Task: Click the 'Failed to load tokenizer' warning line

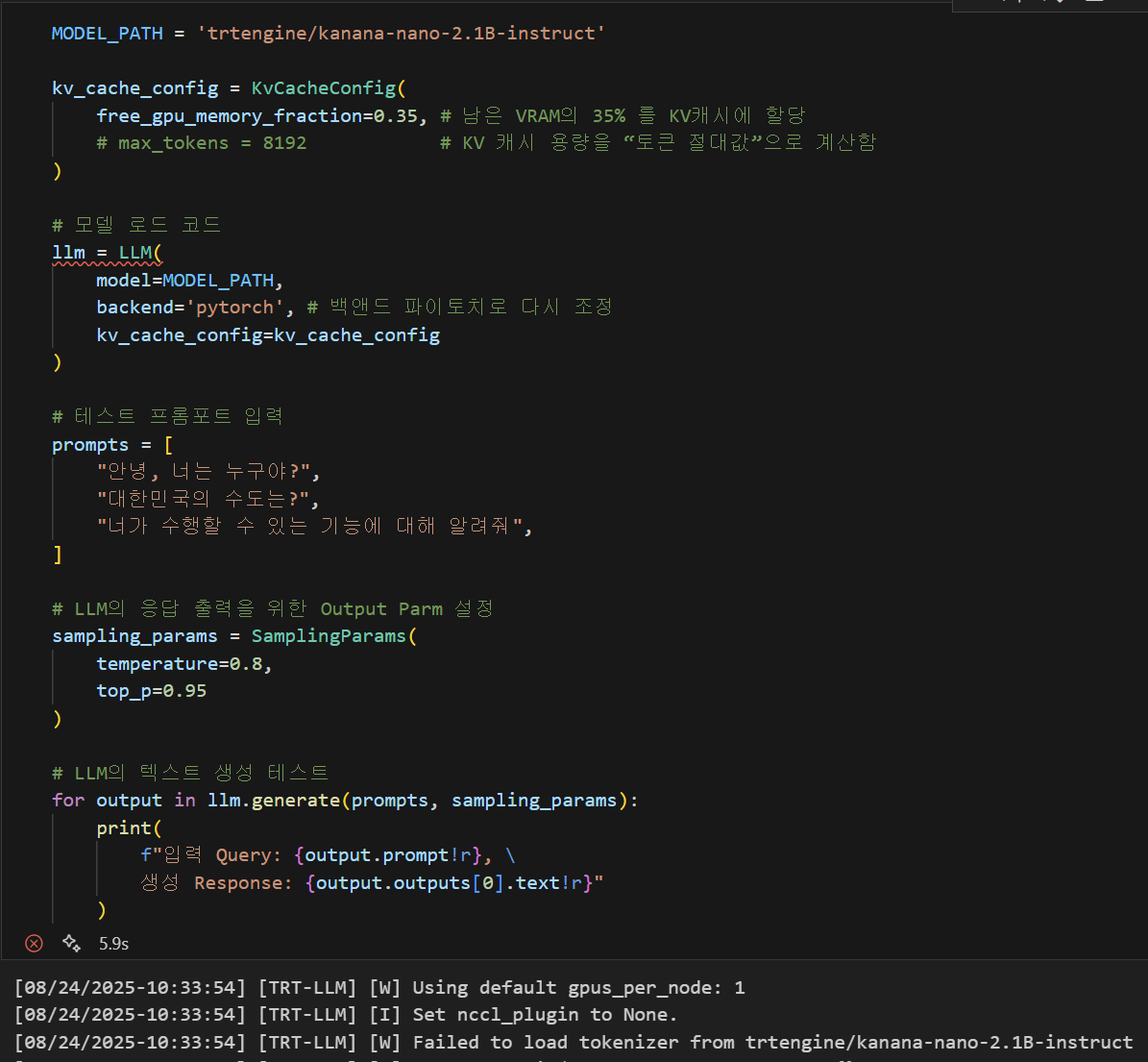Action: (x=574, y=1043)
